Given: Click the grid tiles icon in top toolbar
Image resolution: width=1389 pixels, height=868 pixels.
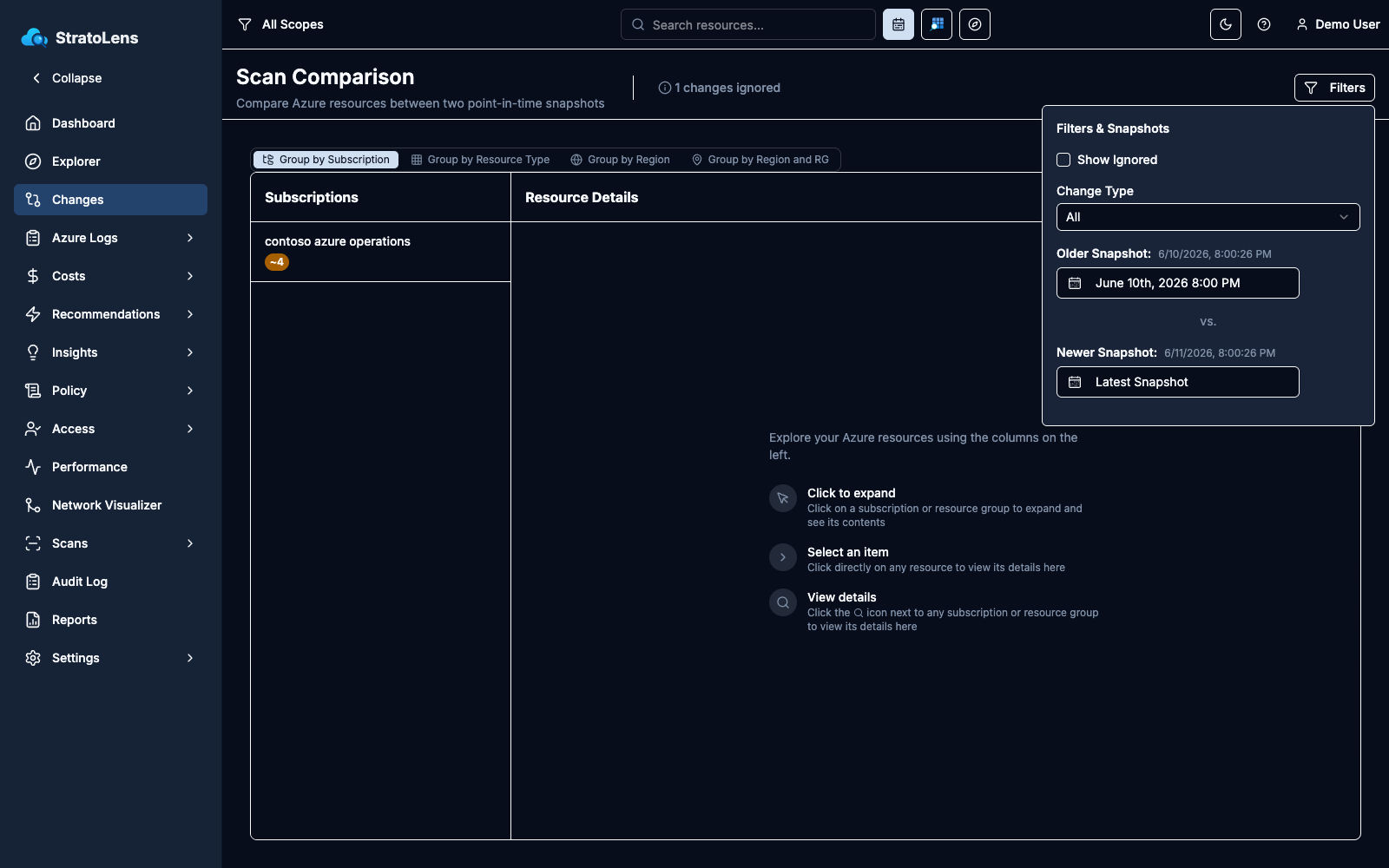Looking at the screenshot, I should pos(937,24).
